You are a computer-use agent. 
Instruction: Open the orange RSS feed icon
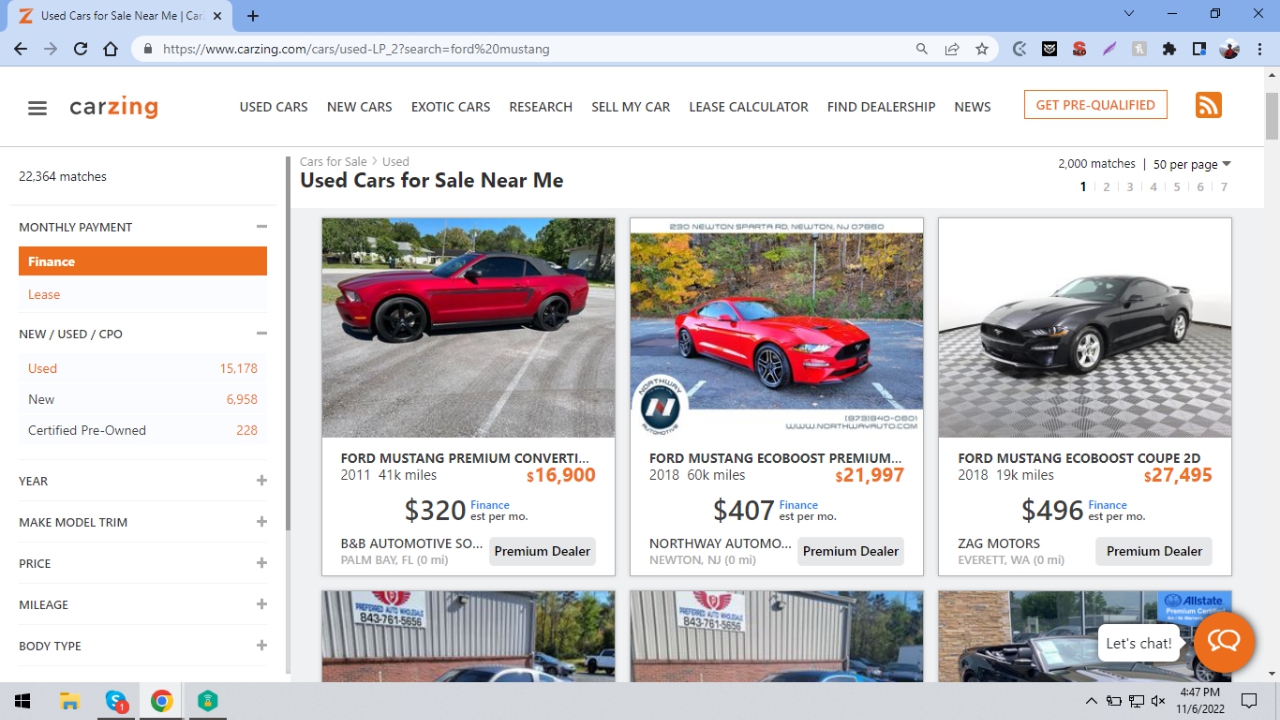pos(1208,105)
